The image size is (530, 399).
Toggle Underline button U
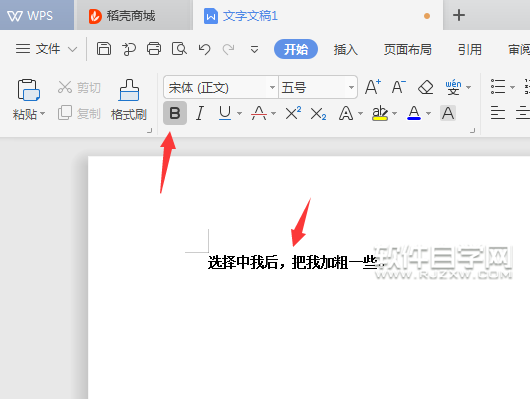click(x=225, y=113)
